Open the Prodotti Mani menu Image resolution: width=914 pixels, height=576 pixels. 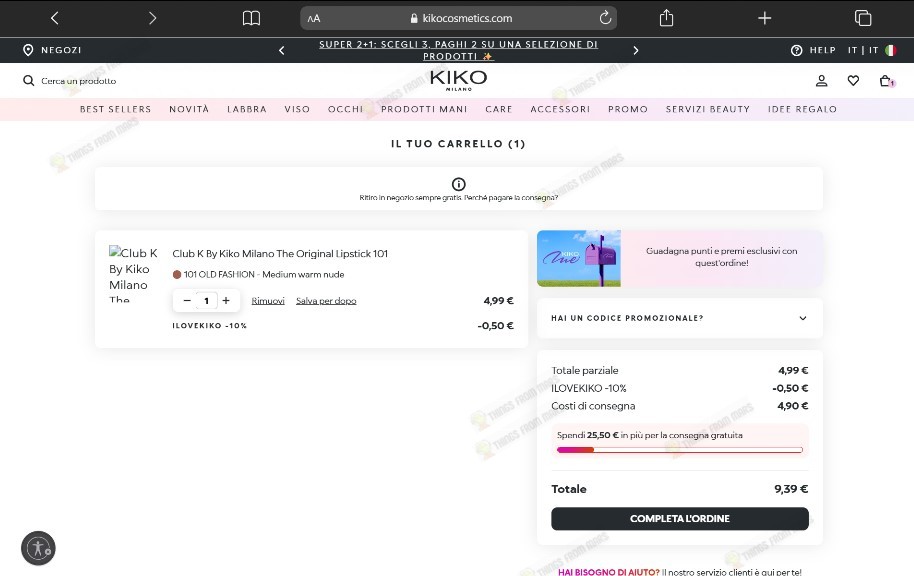pos(424,109)
